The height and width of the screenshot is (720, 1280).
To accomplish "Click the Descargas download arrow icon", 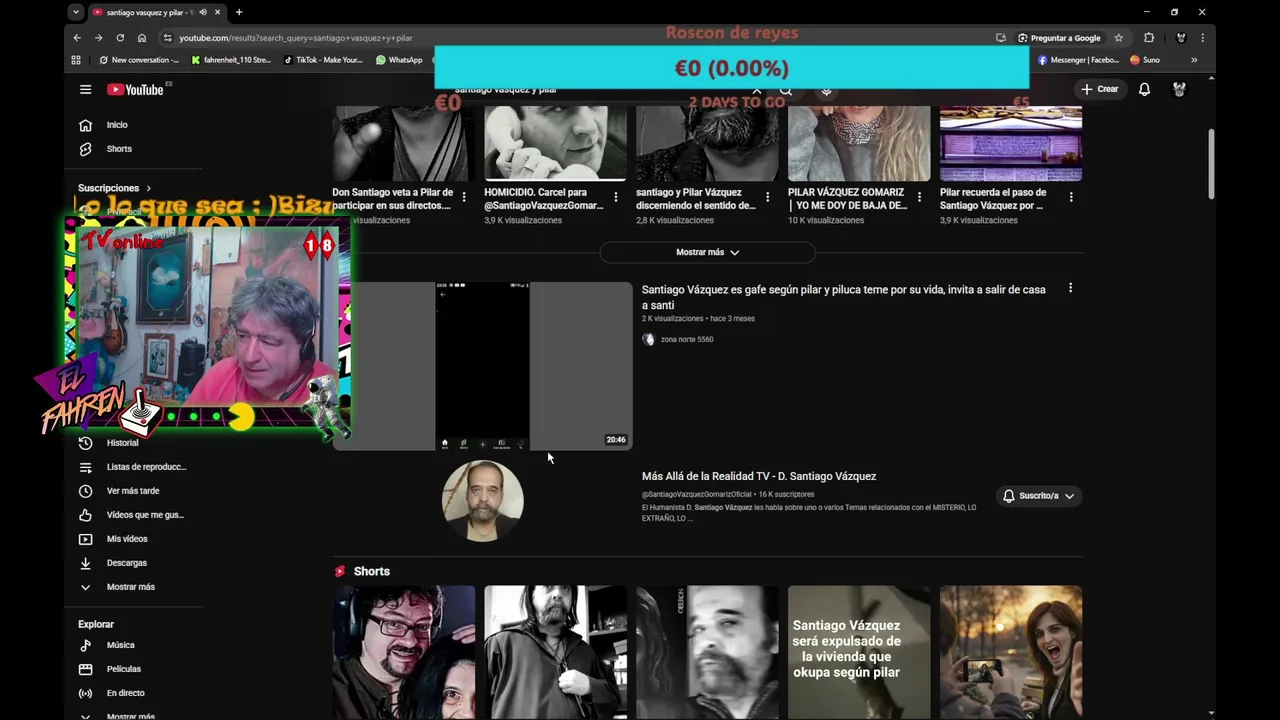I will [x=85, y=563].
